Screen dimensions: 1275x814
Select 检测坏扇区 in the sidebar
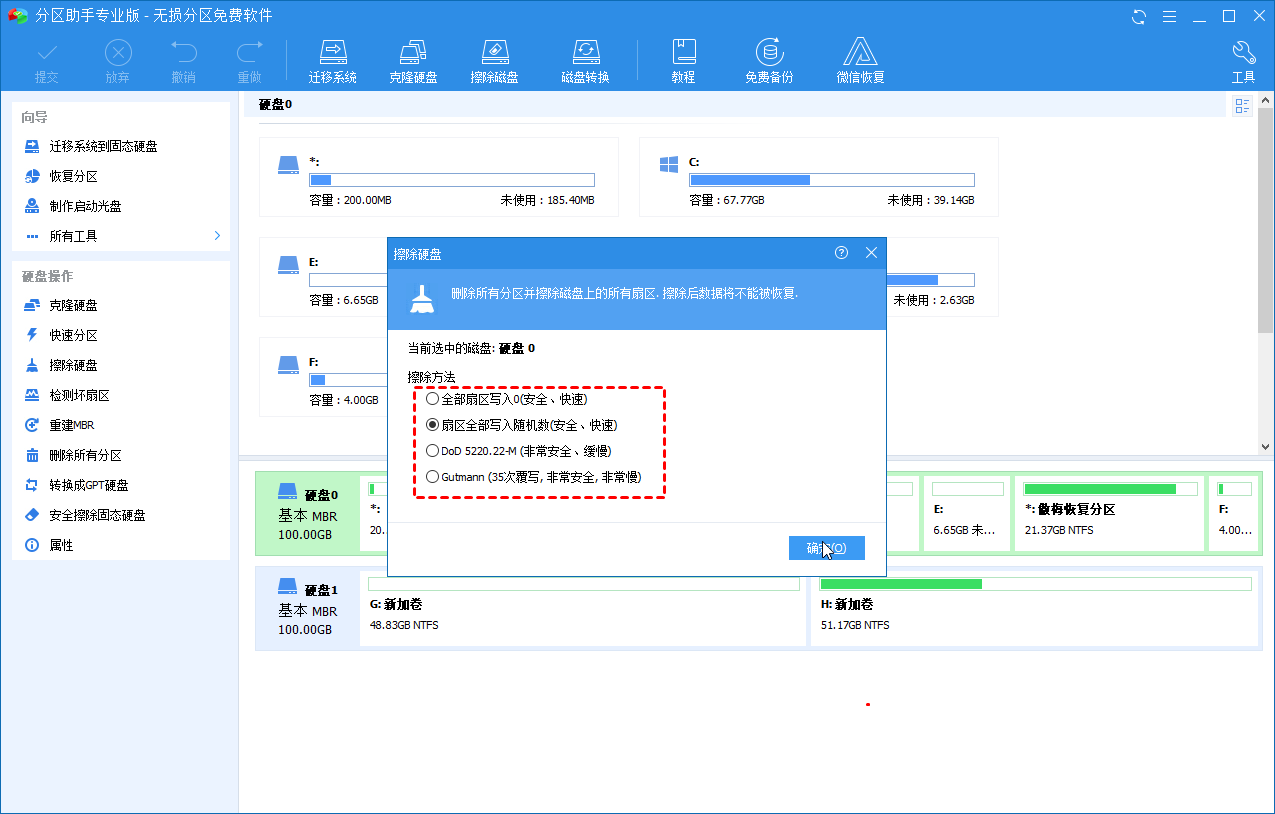79,395
